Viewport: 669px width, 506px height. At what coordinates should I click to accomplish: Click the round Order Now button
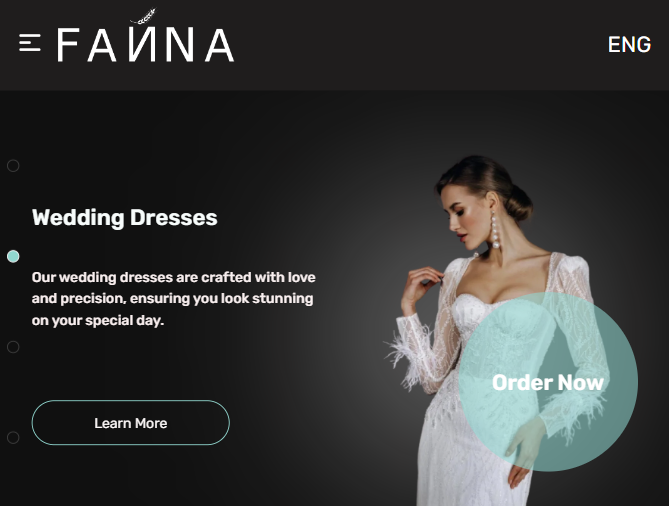[548, 382]
